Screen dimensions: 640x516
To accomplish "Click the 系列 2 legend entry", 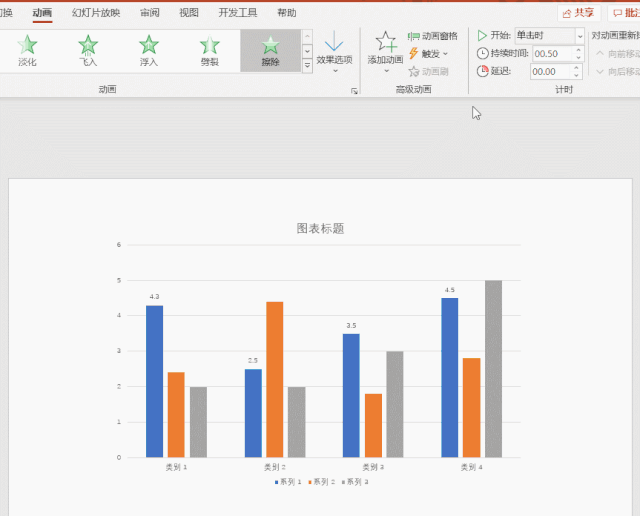I will point(322,482).
